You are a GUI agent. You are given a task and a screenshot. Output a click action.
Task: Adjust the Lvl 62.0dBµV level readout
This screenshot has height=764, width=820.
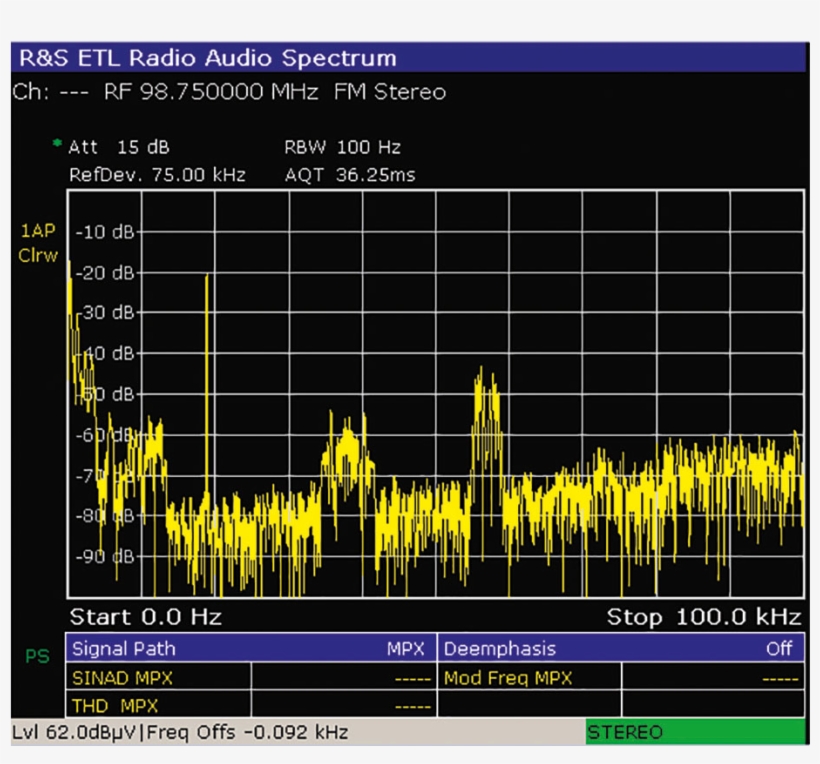[75, 732]
